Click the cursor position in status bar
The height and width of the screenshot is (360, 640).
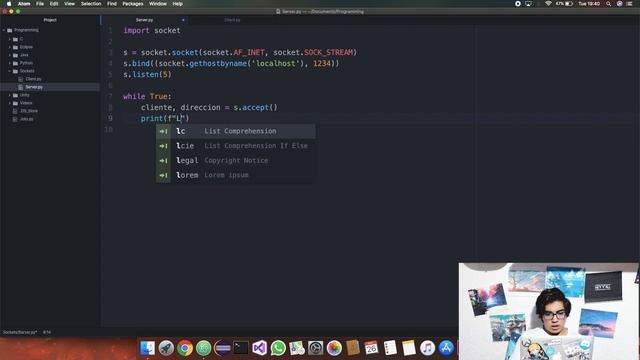[47, 332]
